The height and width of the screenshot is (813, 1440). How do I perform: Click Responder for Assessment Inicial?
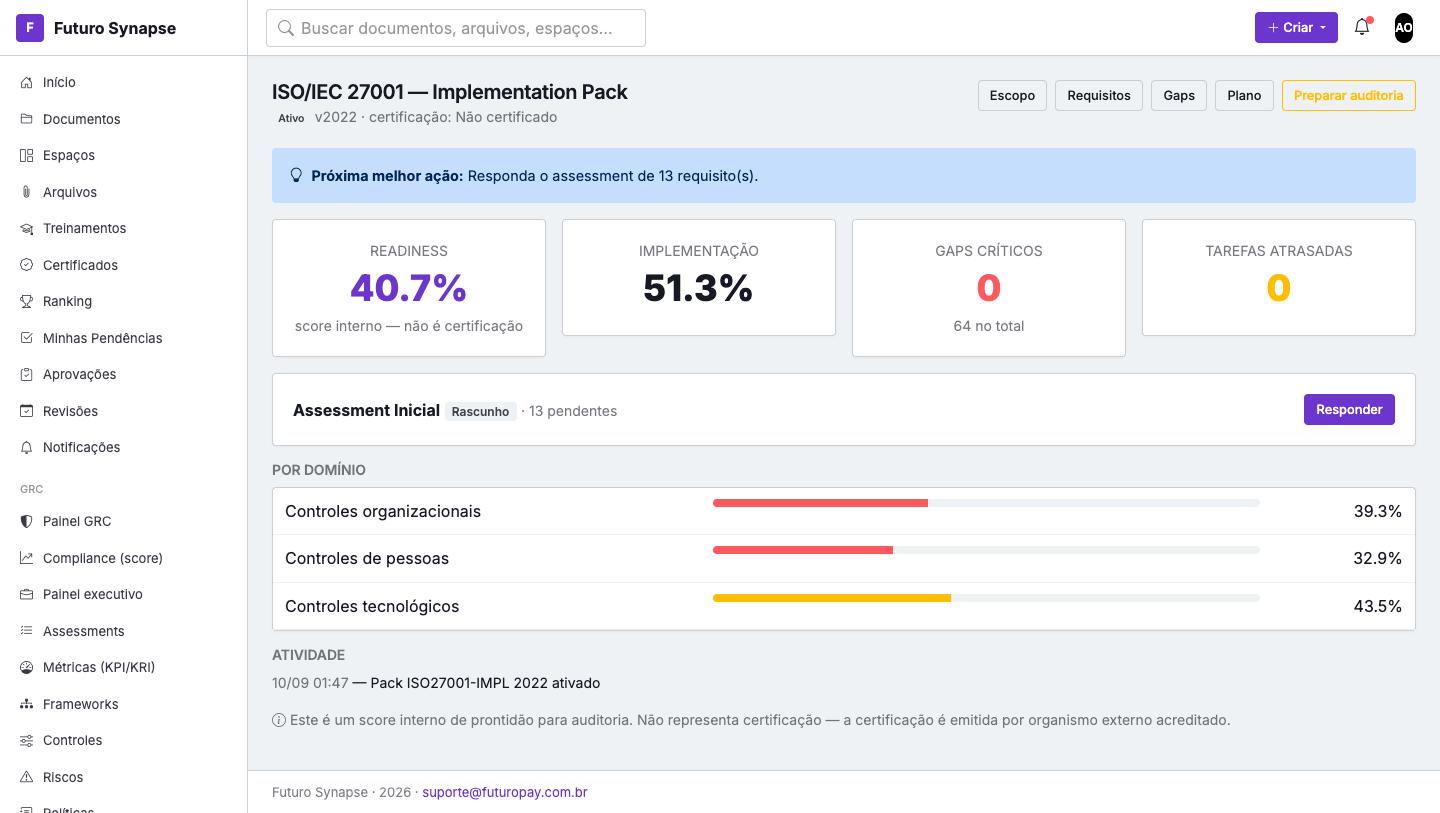click(x=1349, y=409)
